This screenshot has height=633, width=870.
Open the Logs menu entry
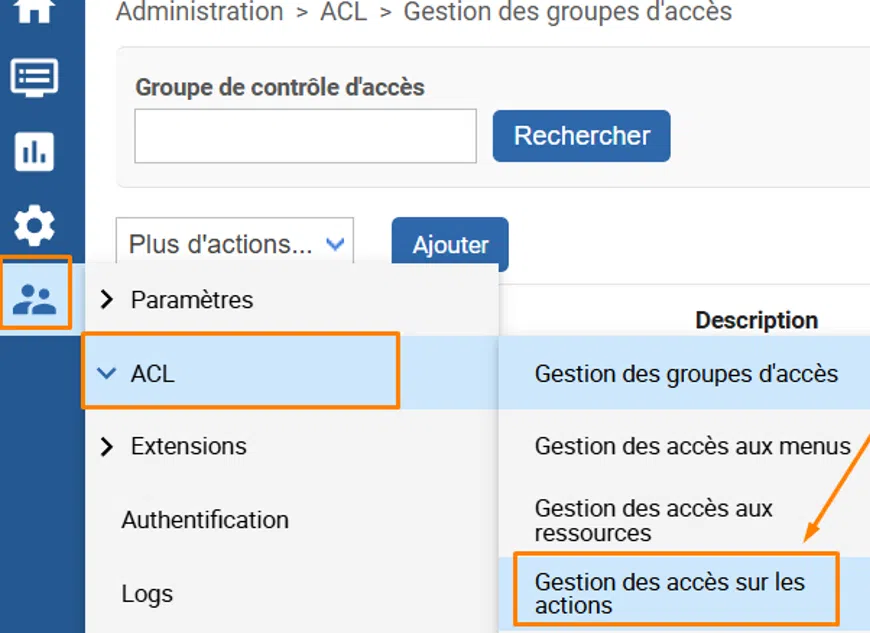[148, 594]
